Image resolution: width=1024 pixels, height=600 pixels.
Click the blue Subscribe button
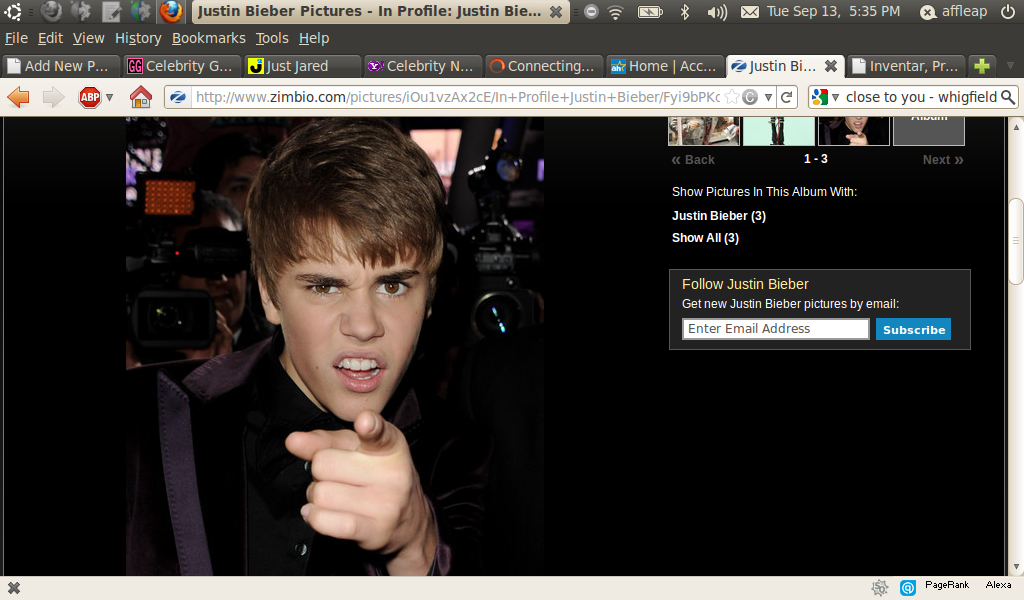coord(913,329)
